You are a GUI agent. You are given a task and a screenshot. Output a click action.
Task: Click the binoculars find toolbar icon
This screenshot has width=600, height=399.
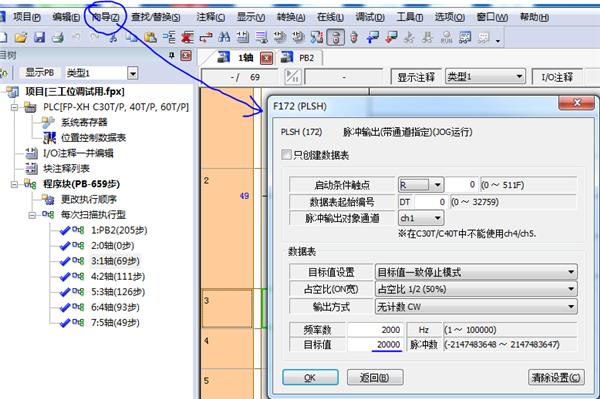click(x=224, y=37)
